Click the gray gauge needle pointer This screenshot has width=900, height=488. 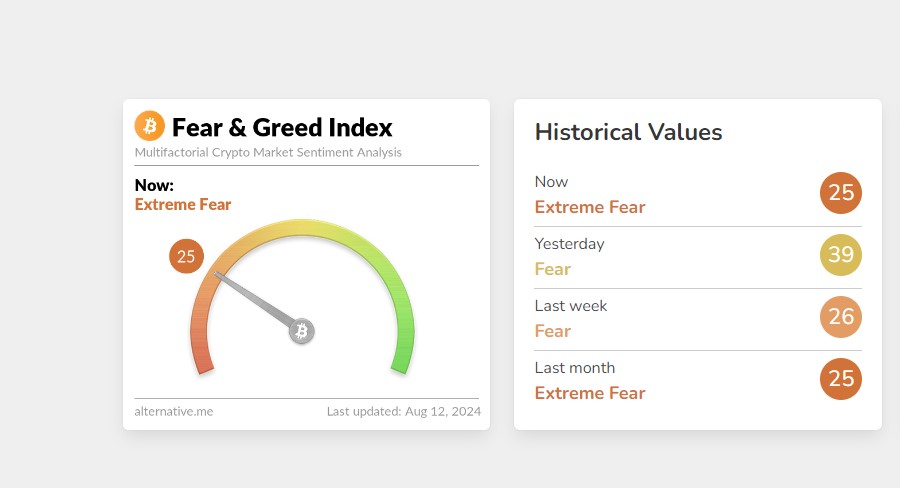click(255, 299)
